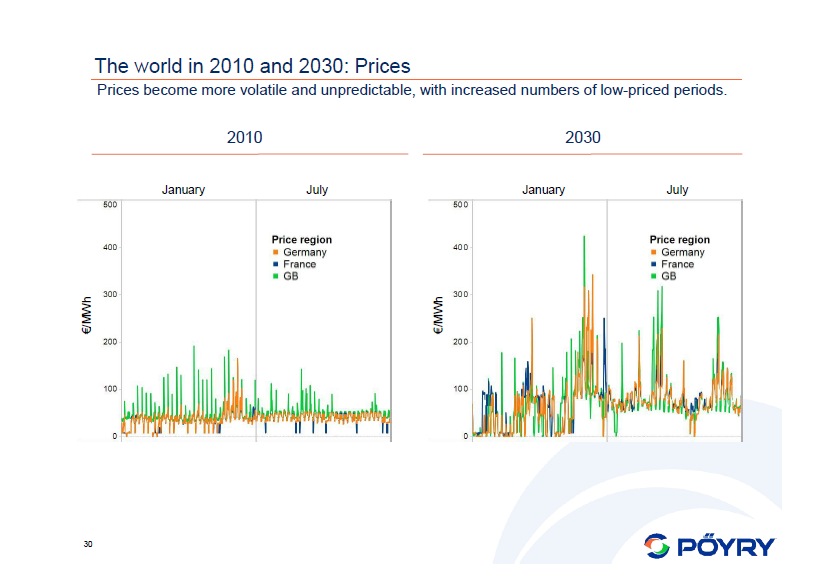Click the '500' y-axis label on the 2010 chart
Screen dimensions: 832x583
coord(110,205)
